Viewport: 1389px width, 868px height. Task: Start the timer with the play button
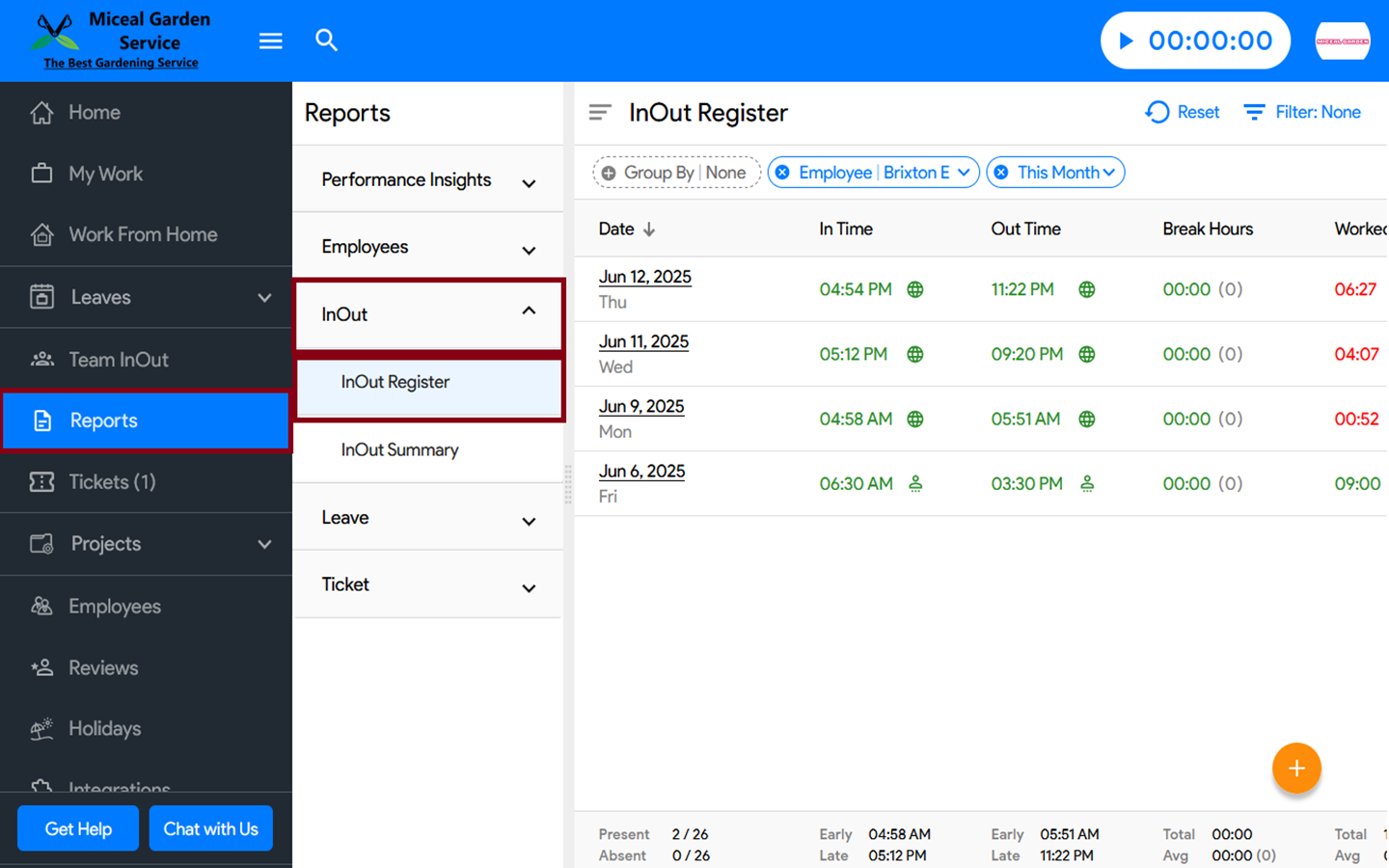1126,41
